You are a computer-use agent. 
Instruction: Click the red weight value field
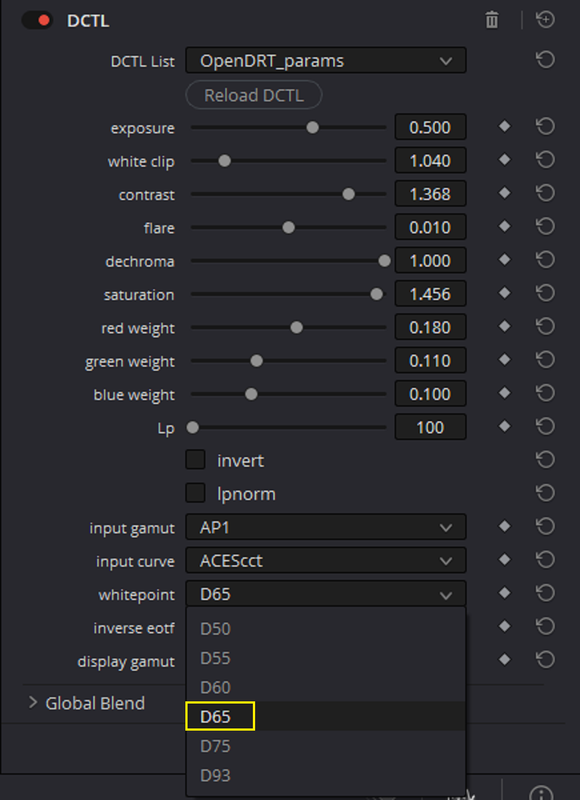(430, 327)
